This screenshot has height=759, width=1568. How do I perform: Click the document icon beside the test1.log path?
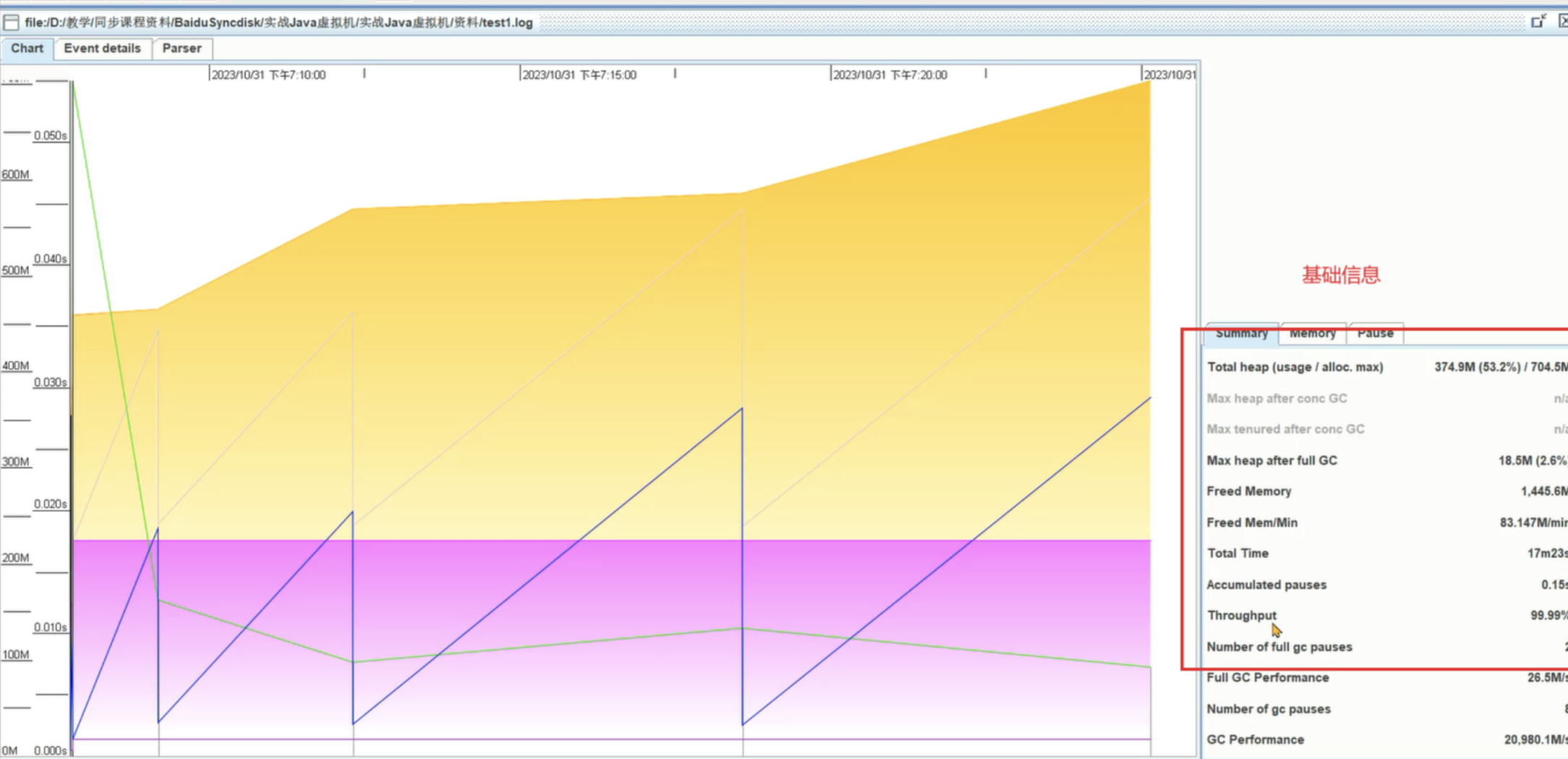[x=11, y=22]
